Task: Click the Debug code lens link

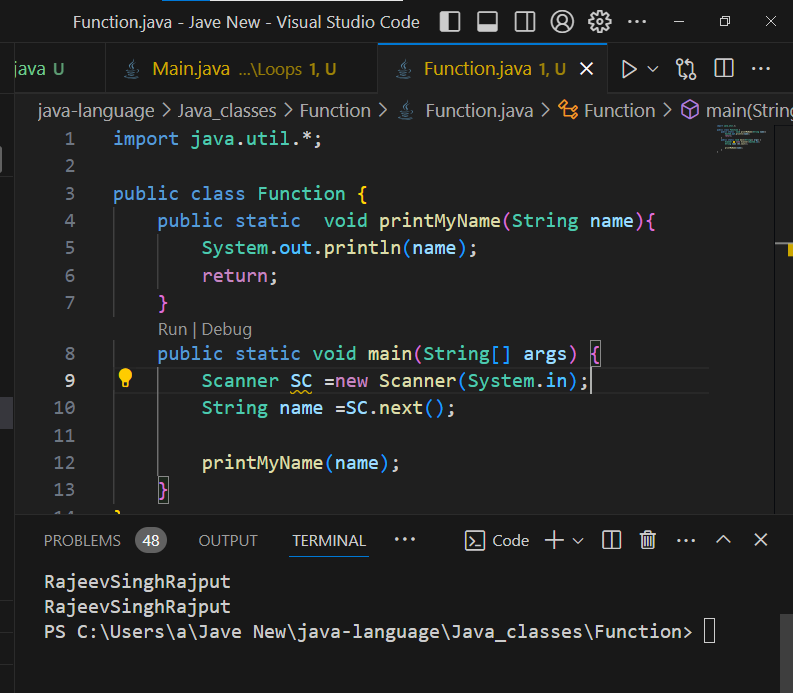Action: point(227,329)
